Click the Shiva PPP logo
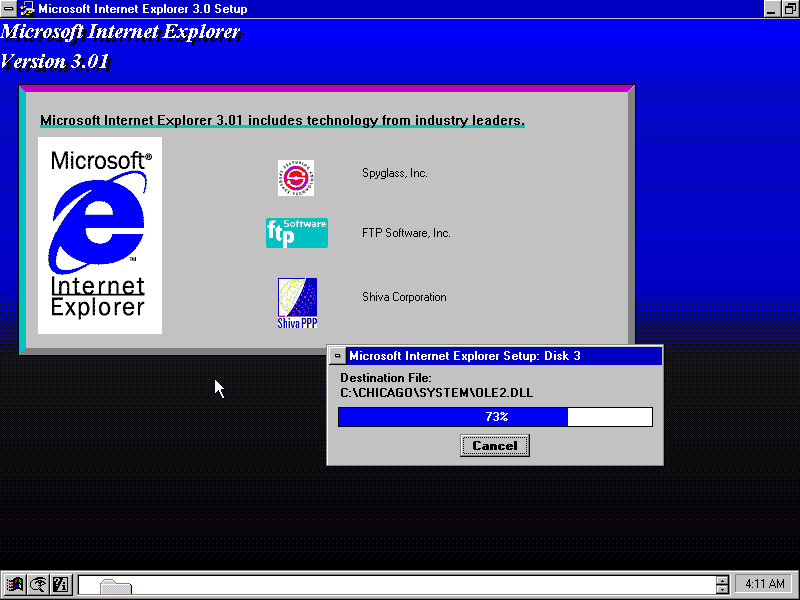 click(x=297, y=303)
